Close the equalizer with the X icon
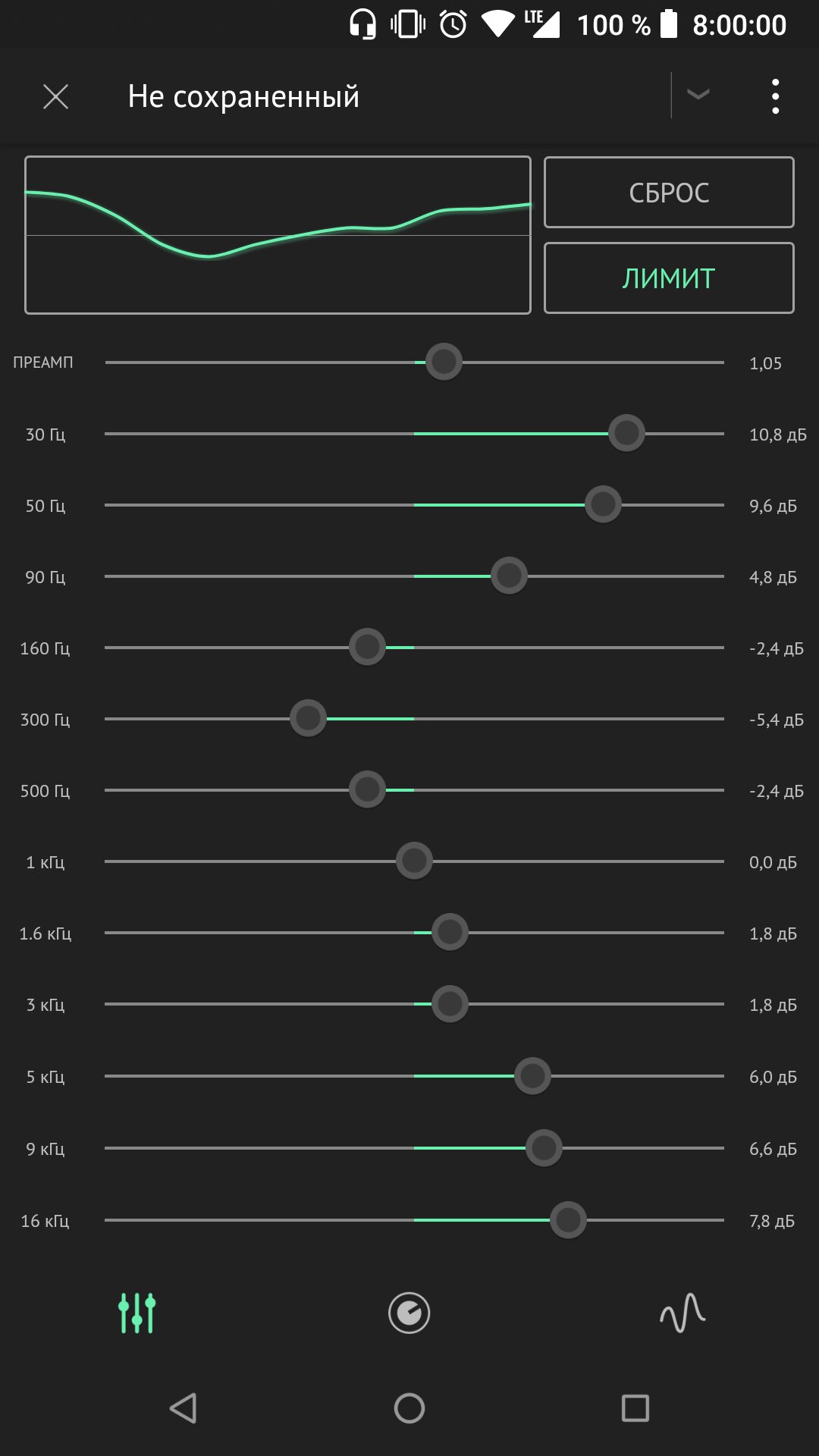The height and width of the screenshot is (1456, 819). [55, 96]
